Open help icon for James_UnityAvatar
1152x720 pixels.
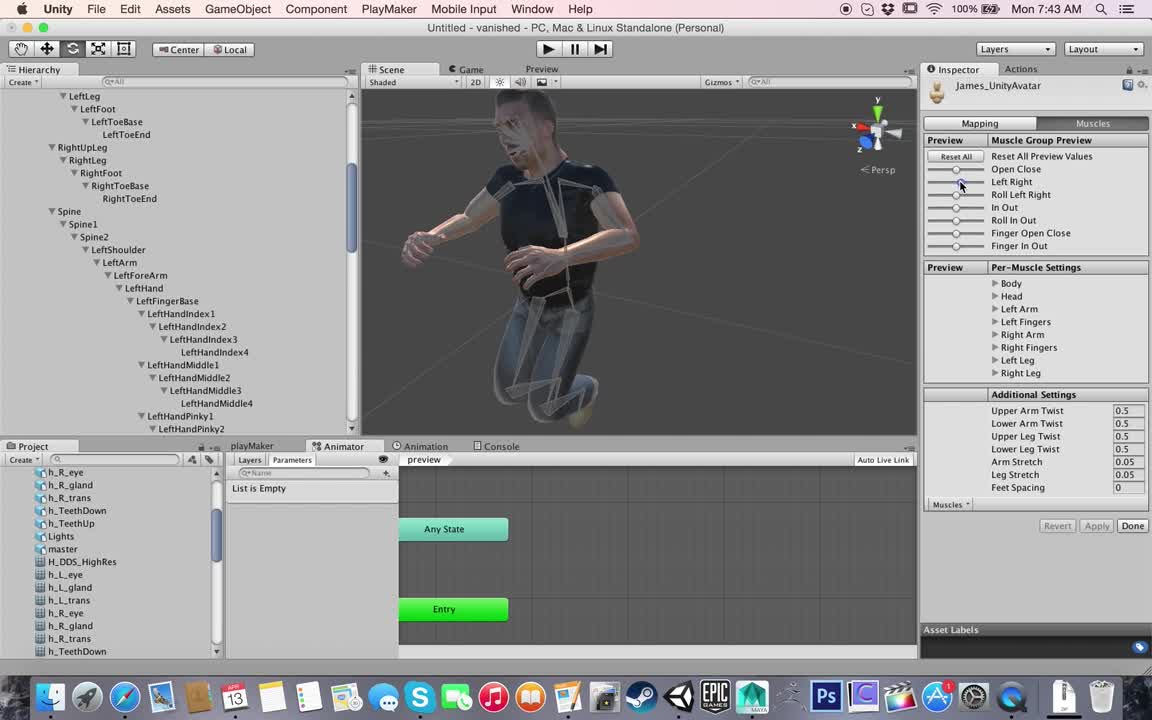(1128, 85)
